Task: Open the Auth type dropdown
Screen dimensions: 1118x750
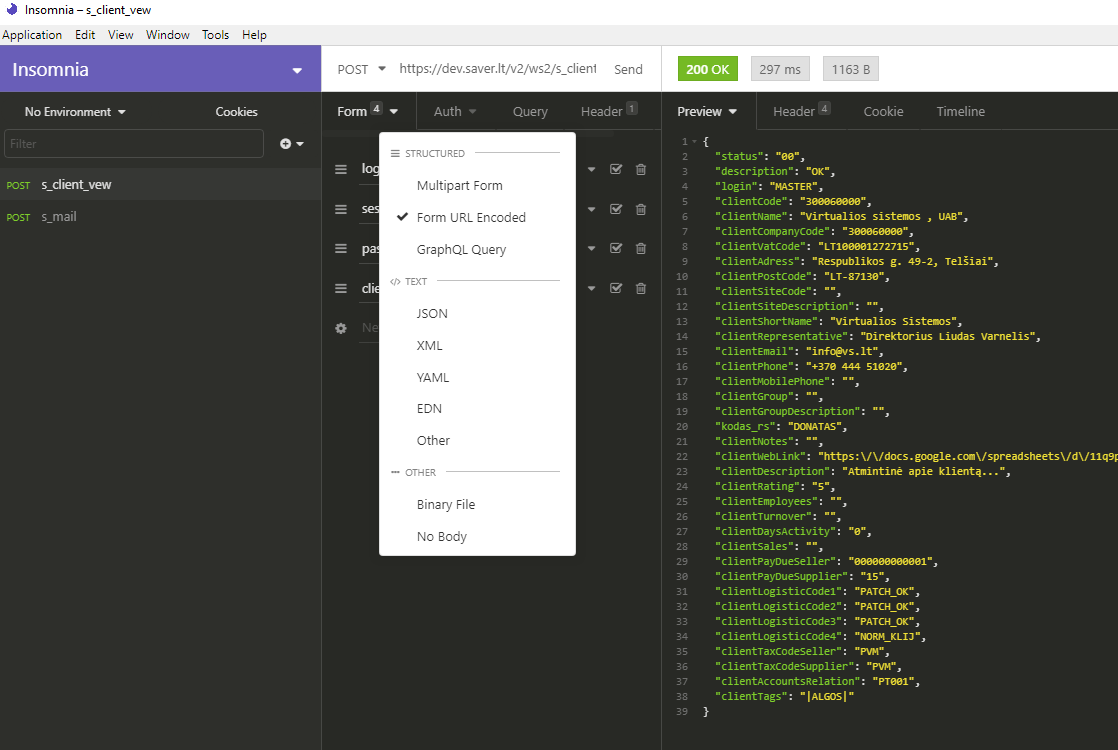Action: [x=455, y=111]
